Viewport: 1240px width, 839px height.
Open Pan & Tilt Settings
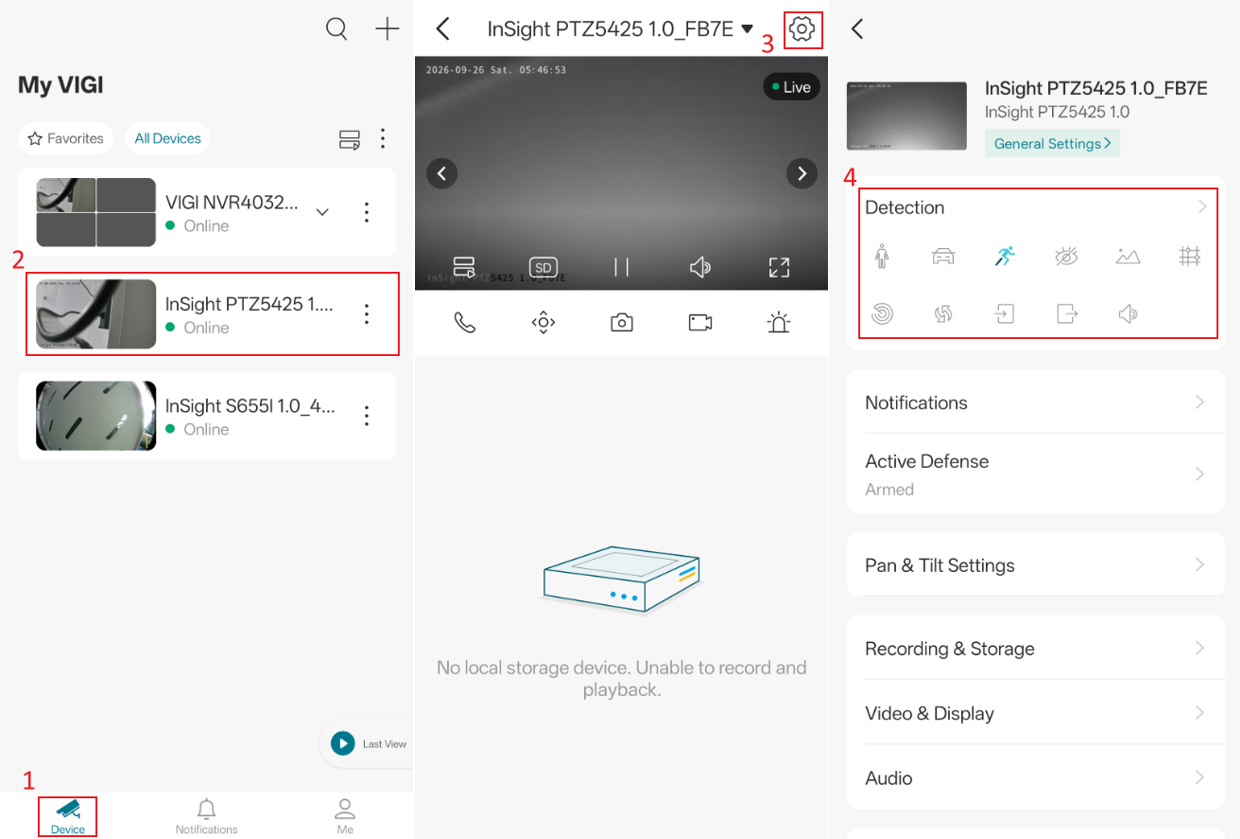1036,565
